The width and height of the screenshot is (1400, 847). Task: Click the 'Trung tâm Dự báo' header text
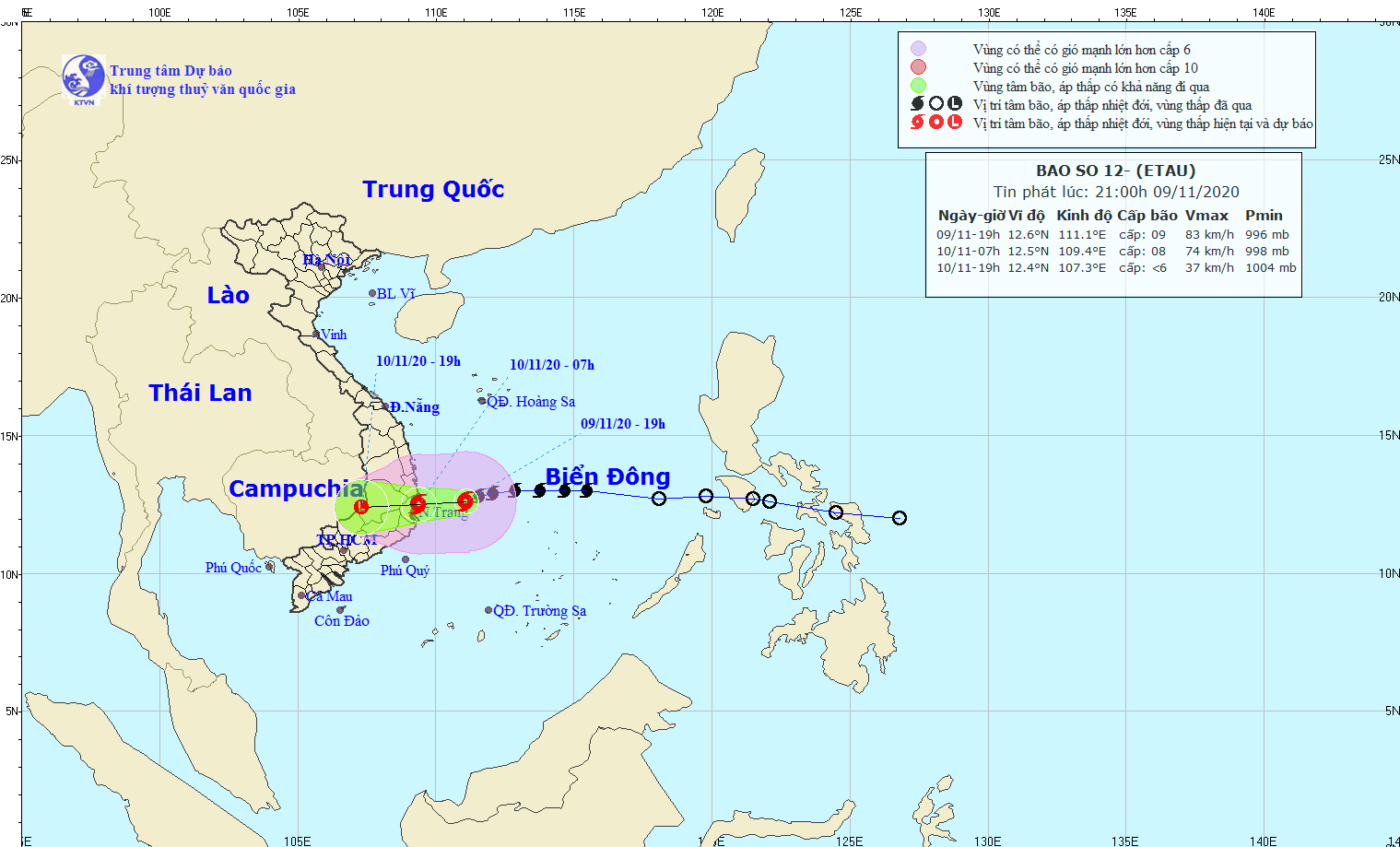pos(171,71)
